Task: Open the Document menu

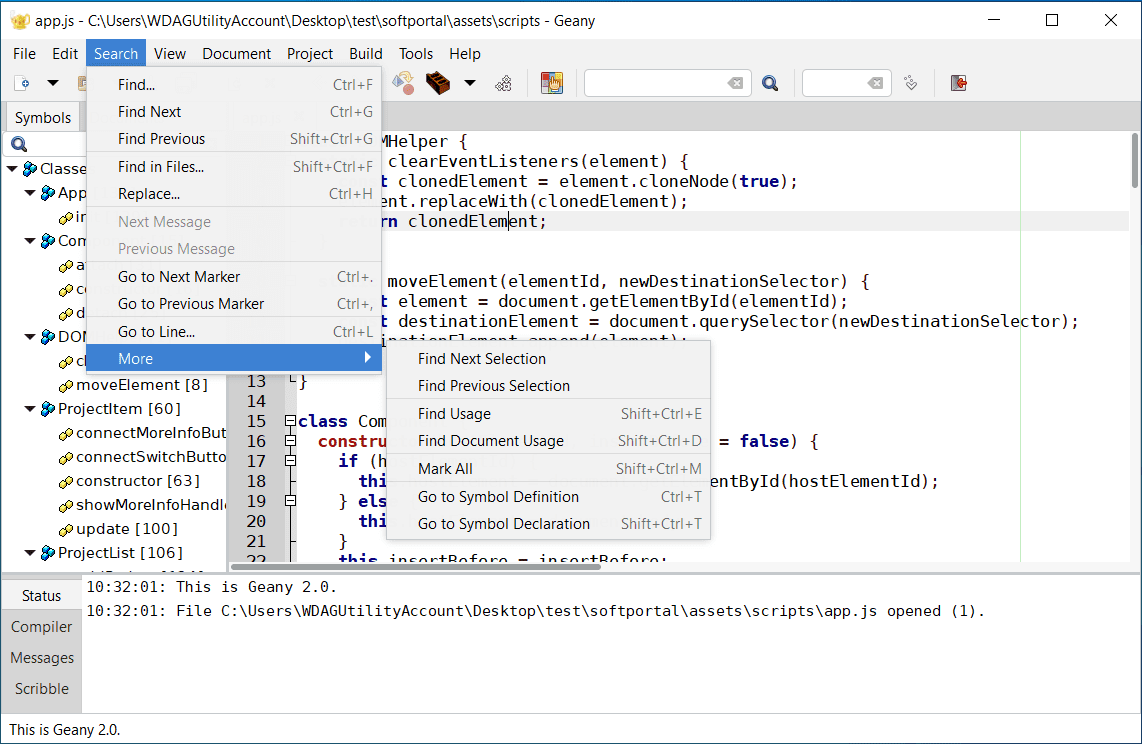Action: pyautogui.click(x=237, y=54)
